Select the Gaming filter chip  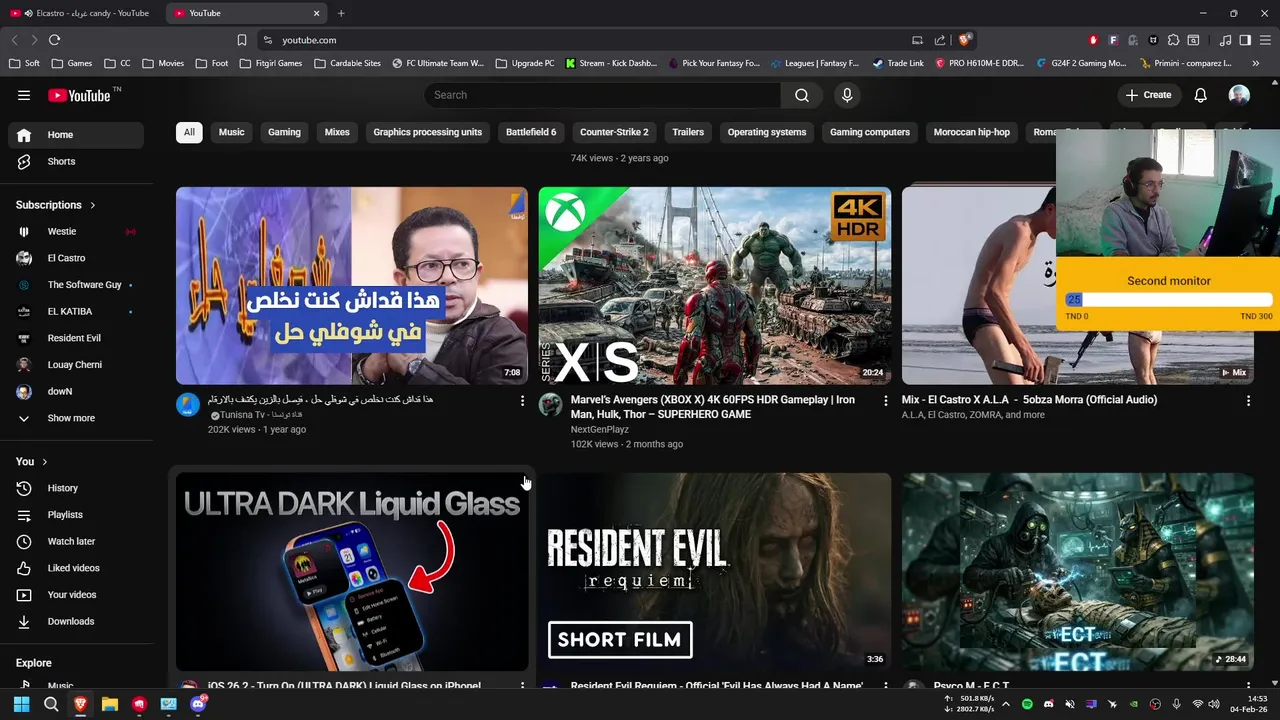[x=284, y=132]
